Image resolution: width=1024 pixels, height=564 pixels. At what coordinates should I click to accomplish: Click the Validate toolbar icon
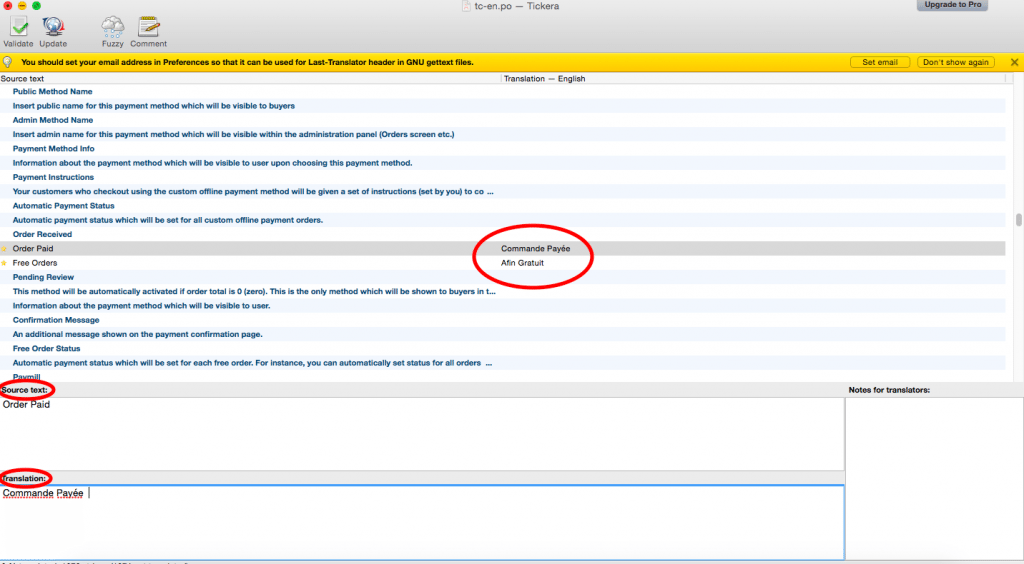[19, 27]
